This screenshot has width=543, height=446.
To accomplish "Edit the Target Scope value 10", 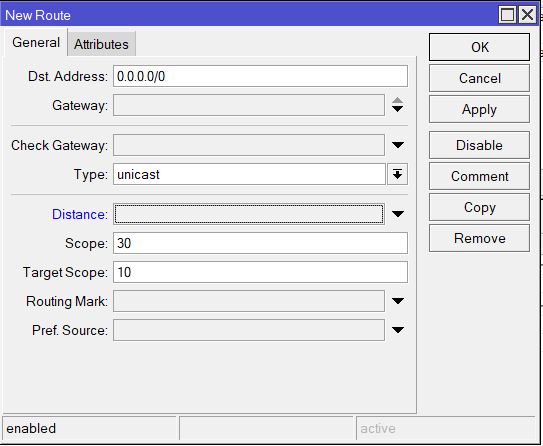I will click(260, 272).
